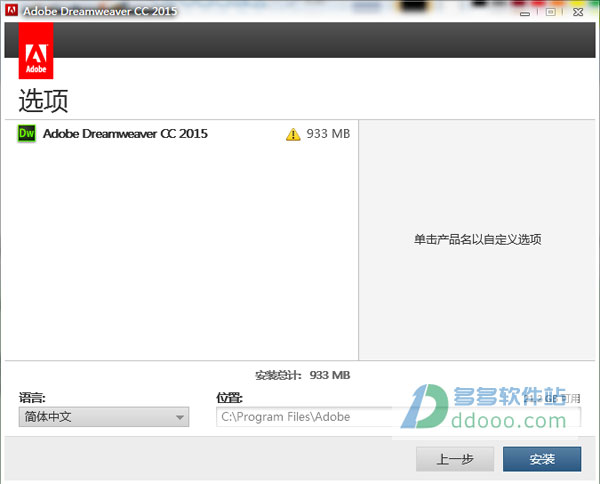Minimize the installer window
The height and width of the screenshot is (484, 600).
(x=525, y=13)
